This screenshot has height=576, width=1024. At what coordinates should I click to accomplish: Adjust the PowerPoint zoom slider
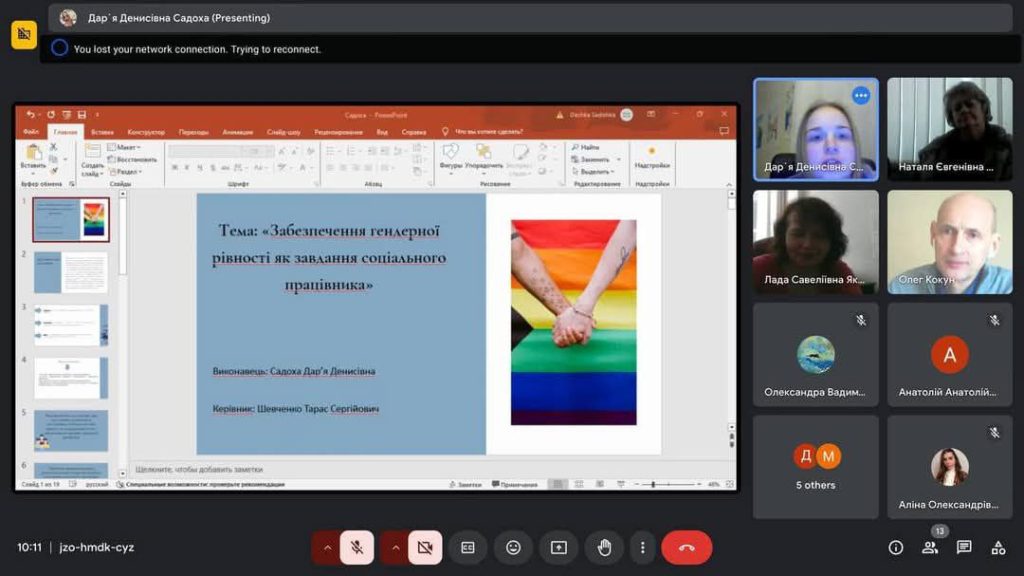[x=653, y=484]
